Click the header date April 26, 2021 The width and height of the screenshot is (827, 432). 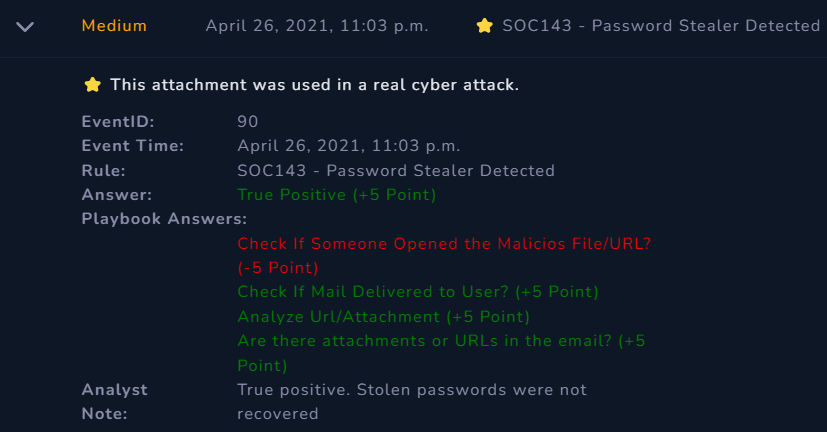[x=317, y=26]
